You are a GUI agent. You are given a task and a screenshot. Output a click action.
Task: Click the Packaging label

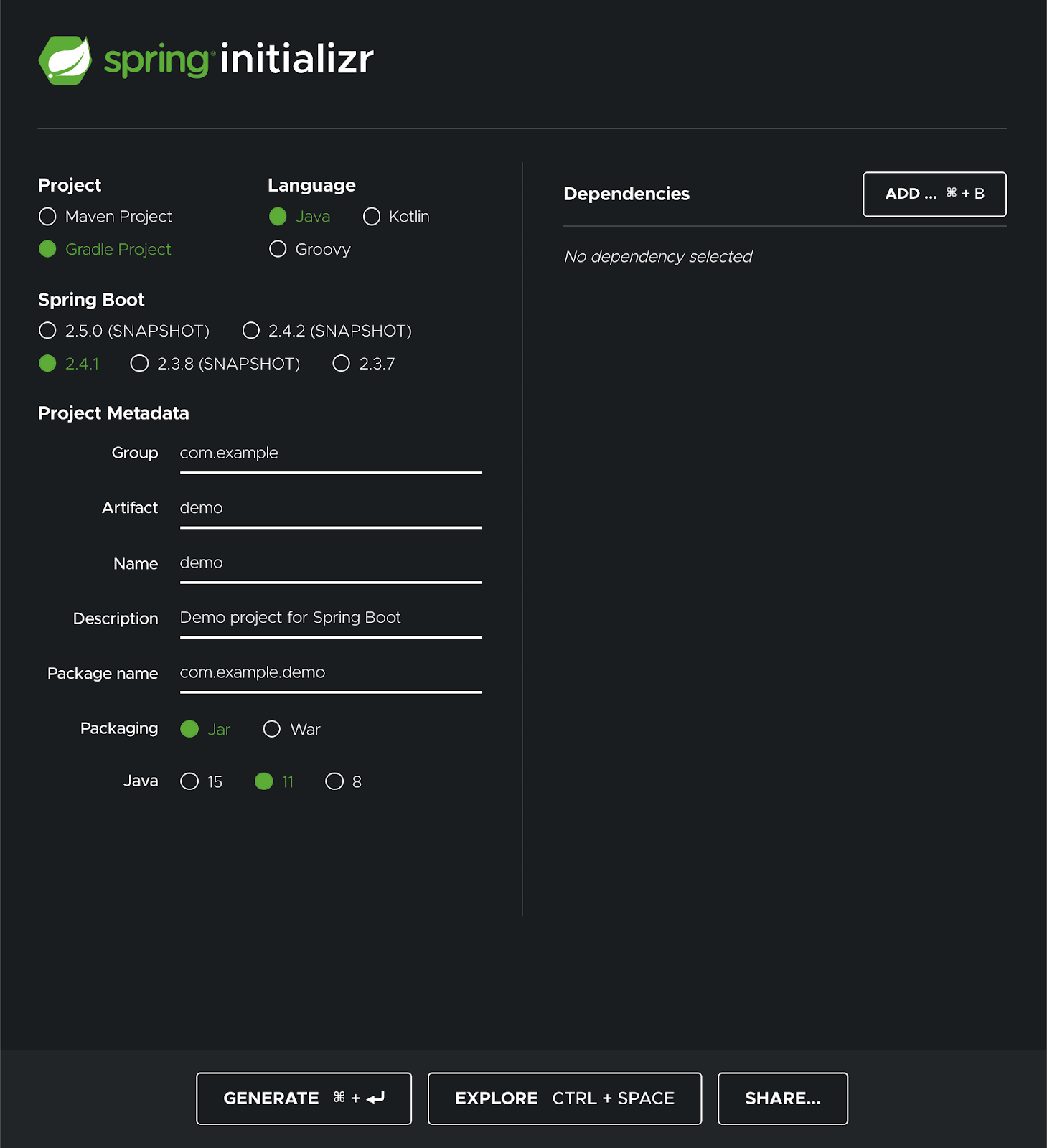coord(119,728)
